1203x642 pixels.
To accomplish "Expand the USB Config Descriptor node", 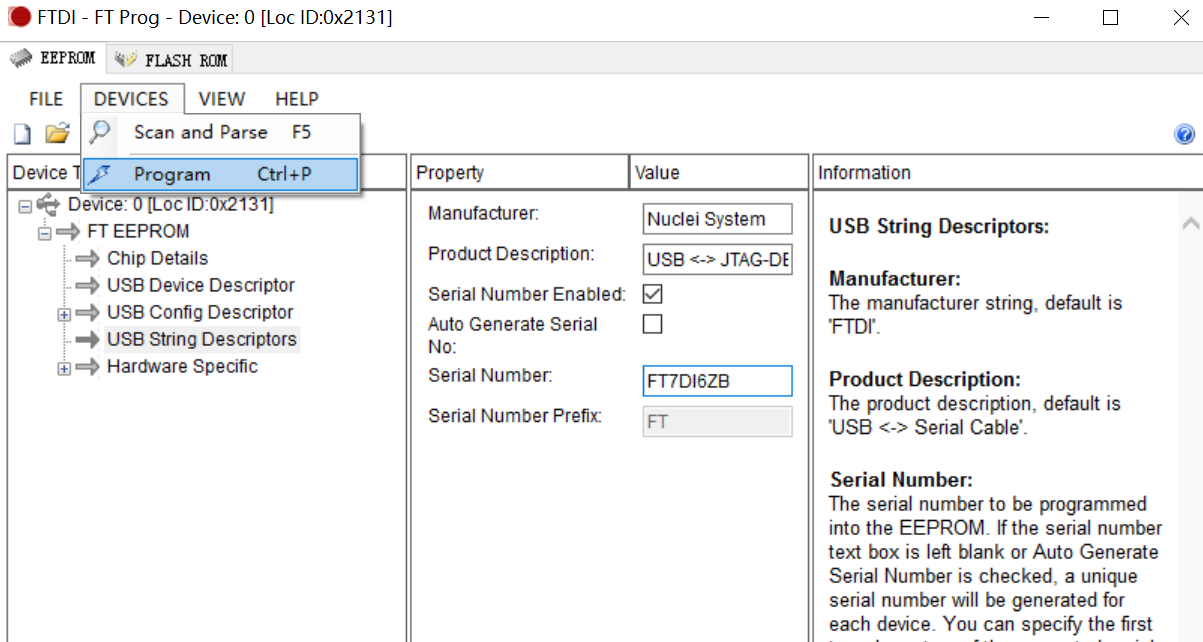I will (64, 314).
